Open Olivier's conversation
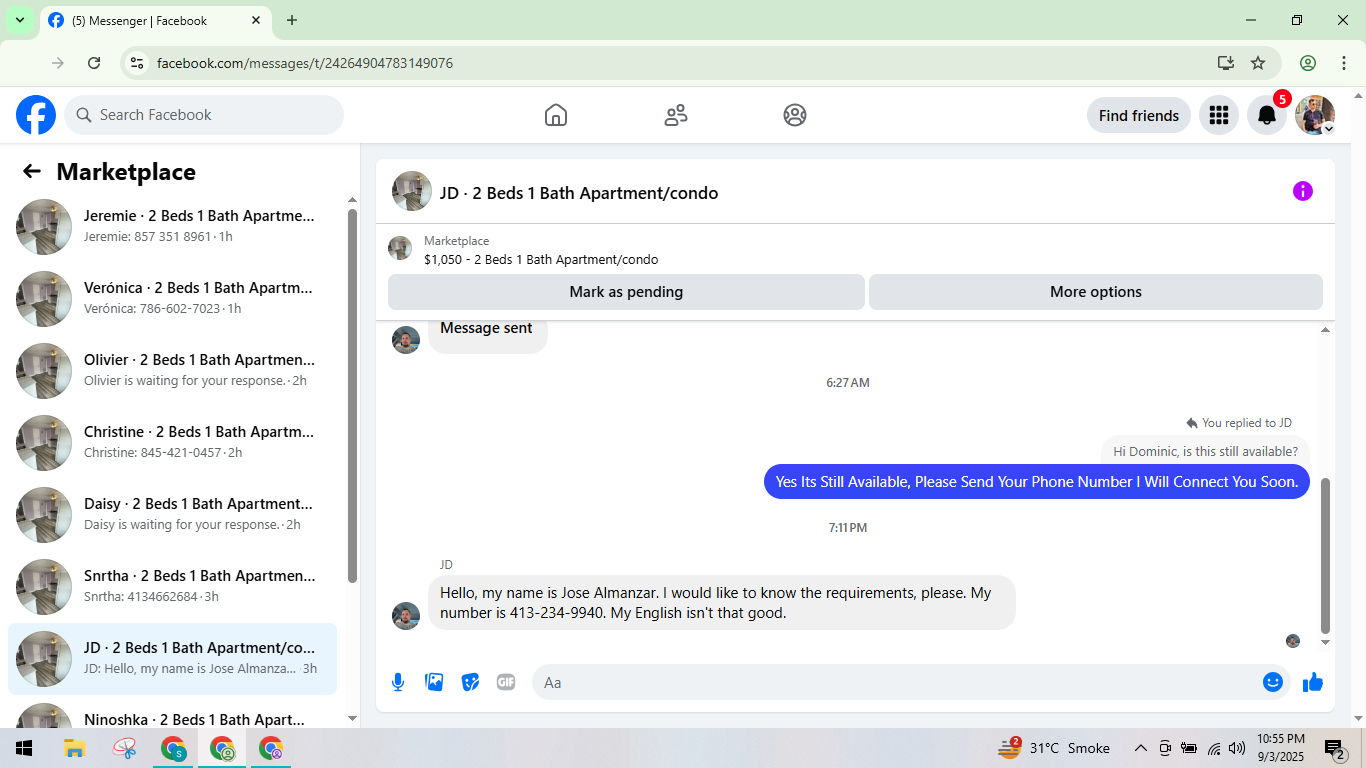Screen dimensions: 1366x768 coord(172,371)
